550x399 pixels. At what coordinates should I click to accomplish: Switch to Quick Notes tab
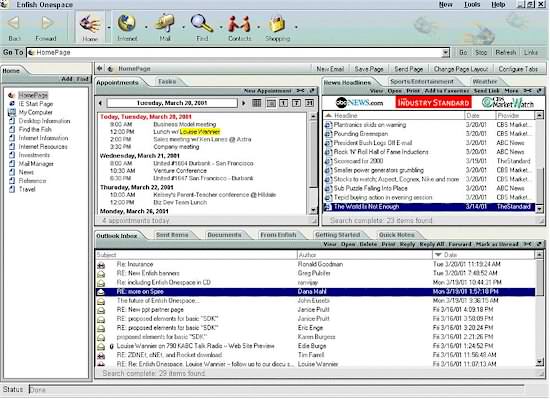[397, 235]
